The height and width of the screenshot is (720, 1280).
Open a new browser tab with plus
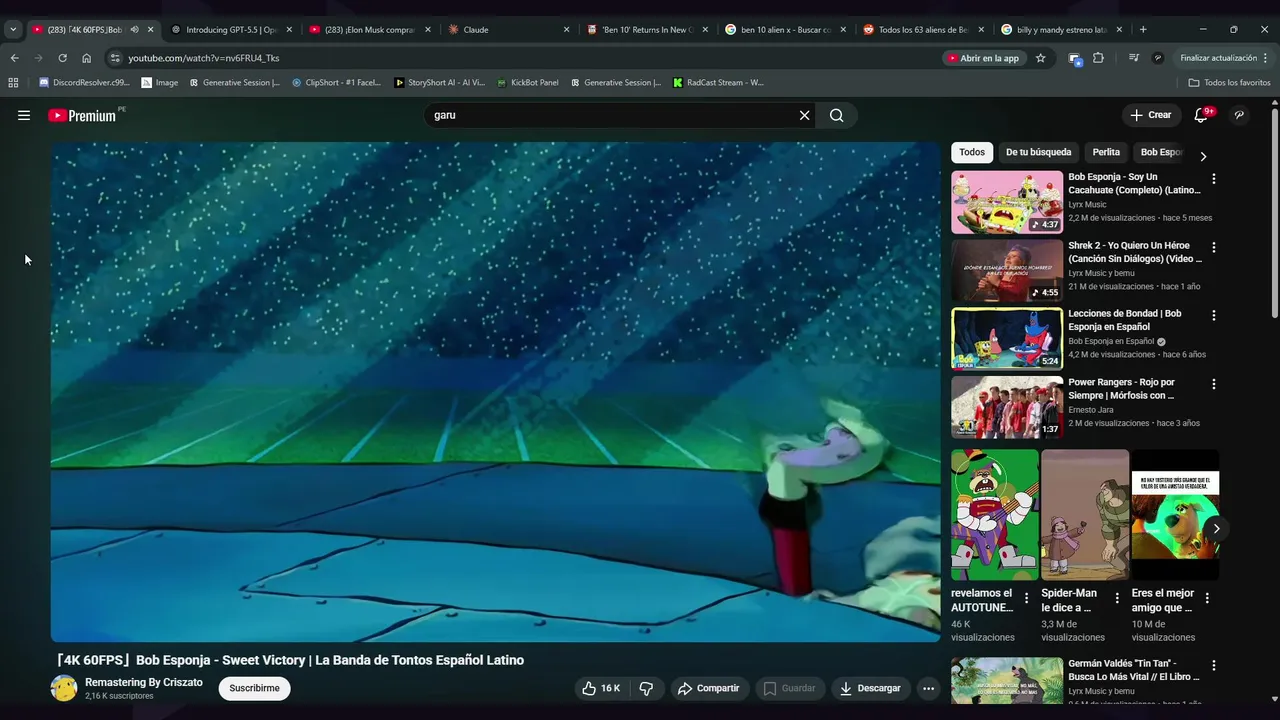coord(1143,30)
